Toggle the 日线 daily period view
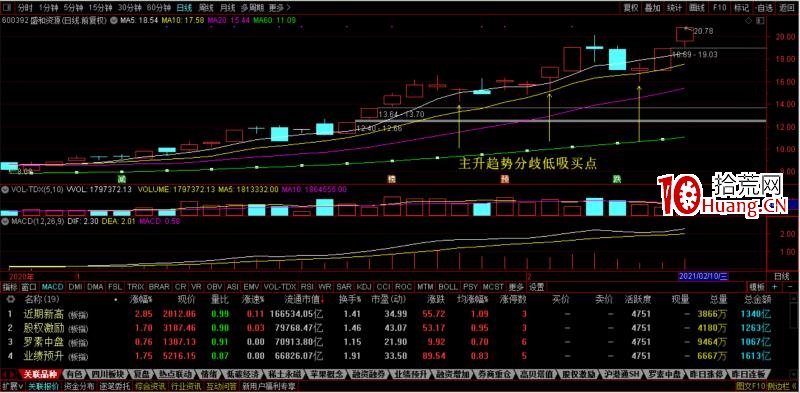The width and height of the screenshot is (800, 393). pyautogui.click(x=184, y=8)
